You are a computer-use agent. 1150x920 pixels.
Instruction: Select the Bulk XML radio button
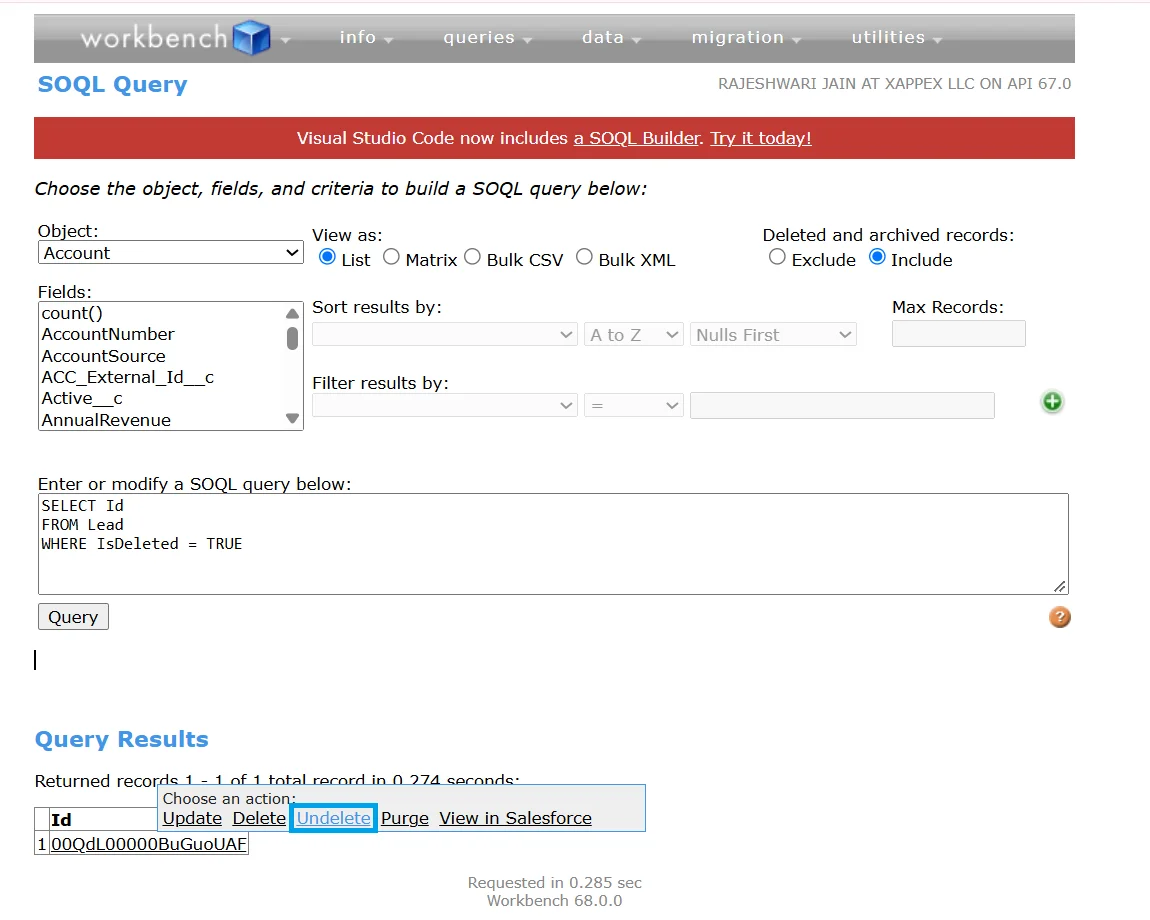click(x=584, y=257)
